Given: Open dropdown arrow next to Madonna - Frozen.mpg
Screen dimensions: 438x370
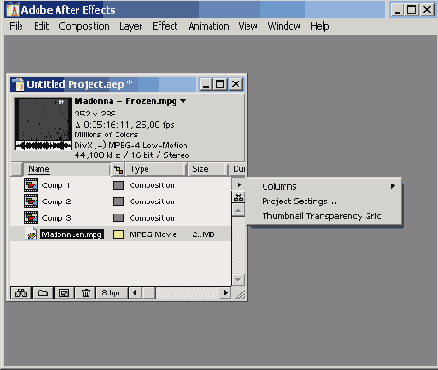Looking at the screenshot, I should [x=183, y=101].
